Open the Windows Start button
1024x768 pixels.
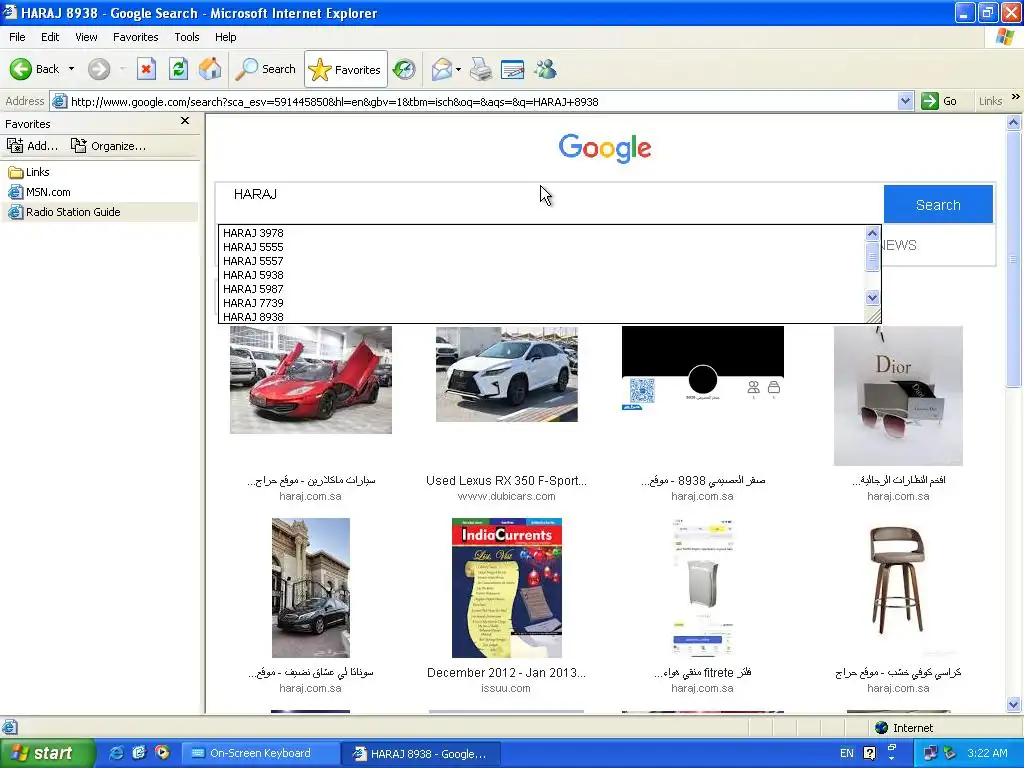point(46,753)
